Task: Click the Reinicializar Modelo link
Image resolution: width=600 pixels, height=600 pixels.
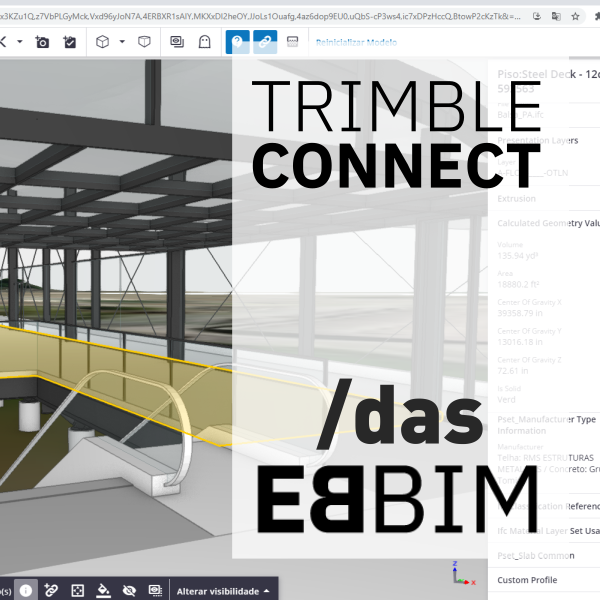Action: [x=356, y=42]
